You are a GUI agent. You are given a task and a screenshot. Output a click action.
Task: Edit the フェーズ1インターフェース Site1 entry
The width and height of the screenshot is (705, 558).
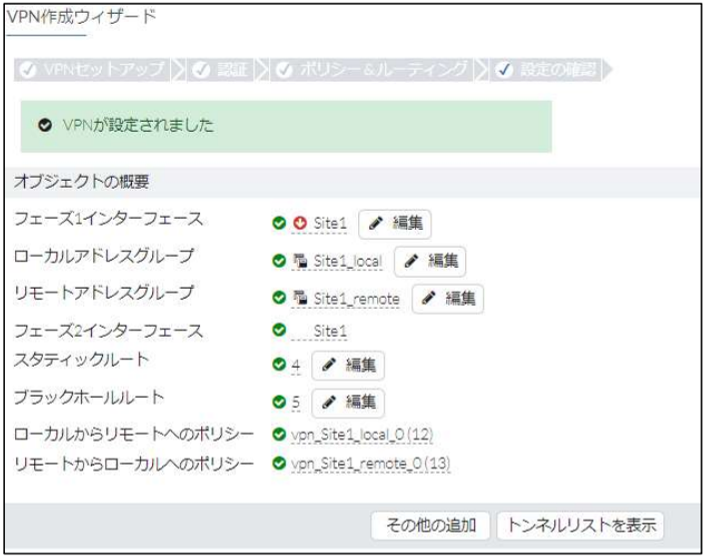tap(395, 223)
